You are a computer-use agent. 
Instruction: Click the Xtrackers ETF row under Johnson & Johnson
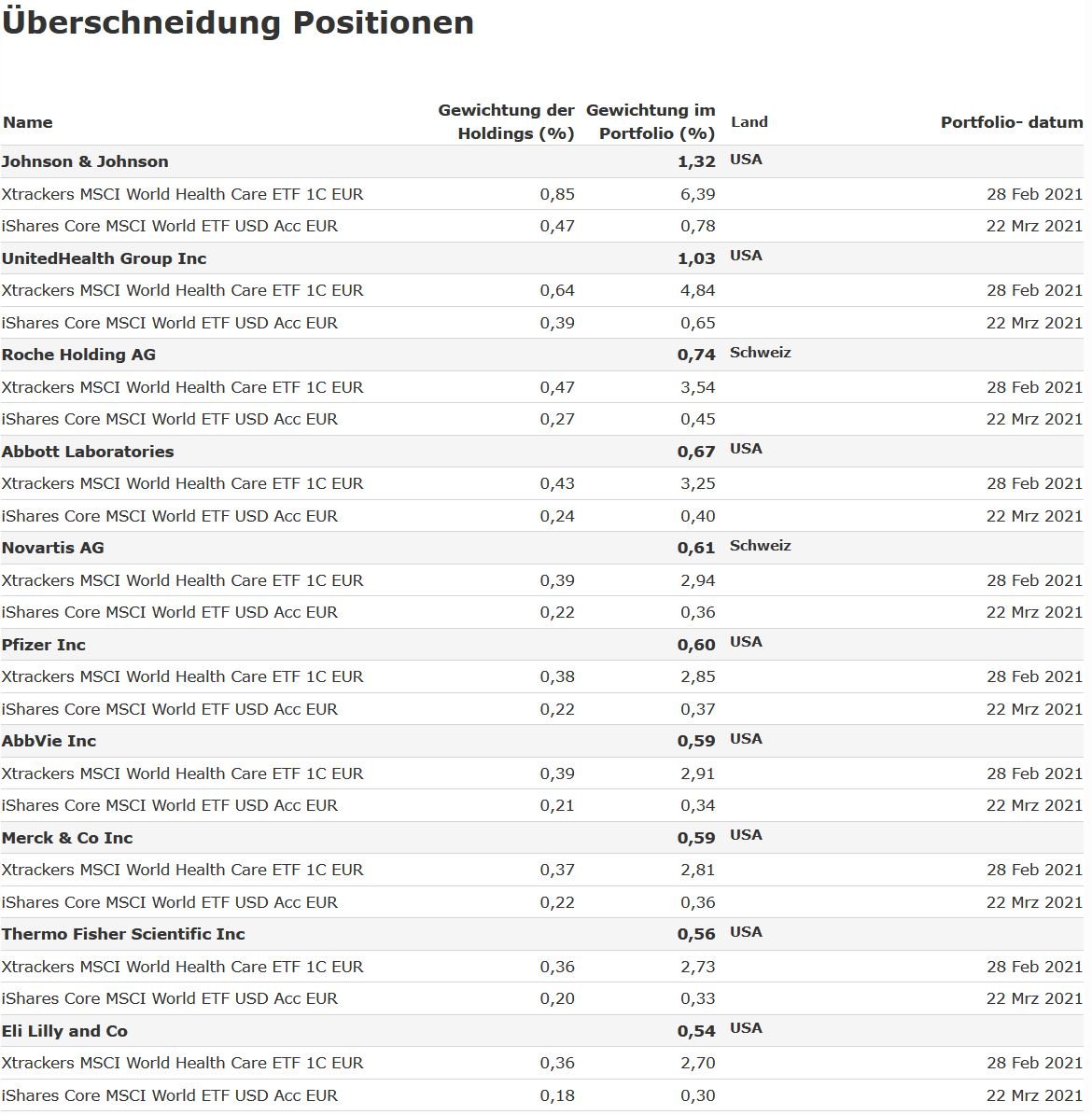[182, 194]
